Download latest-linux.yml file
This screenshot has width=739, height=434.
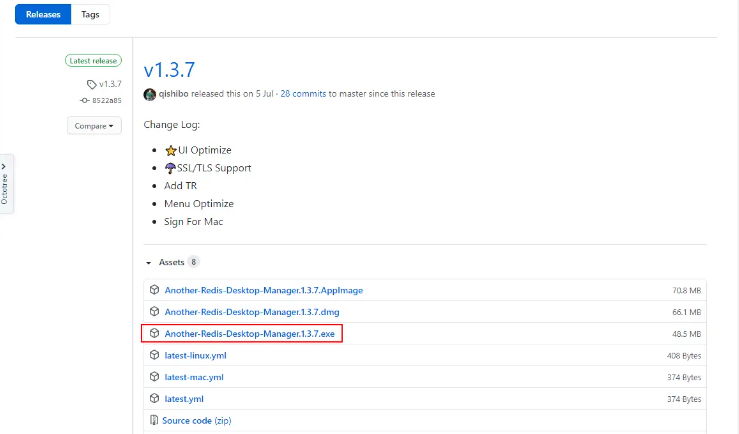click(x=195, y=355)
